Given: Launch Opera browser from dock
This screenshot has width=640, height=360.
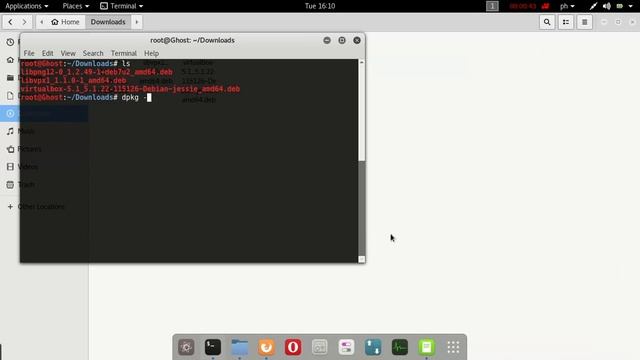Looking at the screenshot, I should coord(293,347).
